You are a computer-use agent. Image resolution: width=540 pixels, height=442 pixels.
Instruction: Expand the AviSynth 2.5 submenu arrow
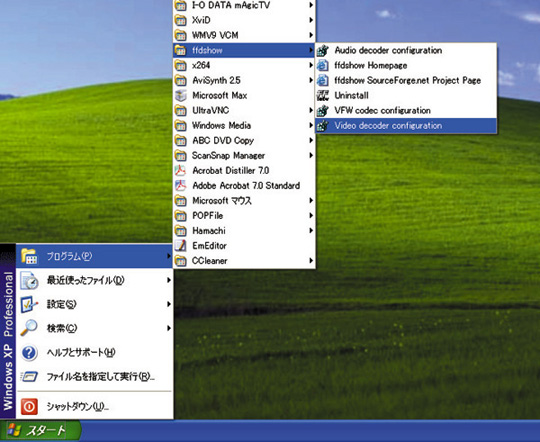311,80
